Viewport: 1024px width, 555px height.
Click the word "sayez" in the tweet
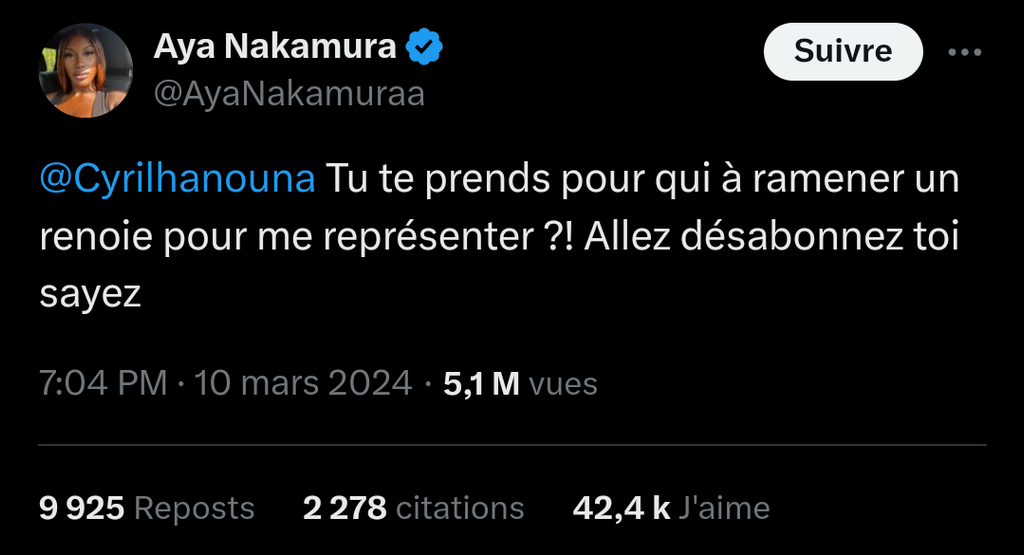point(93,292)
